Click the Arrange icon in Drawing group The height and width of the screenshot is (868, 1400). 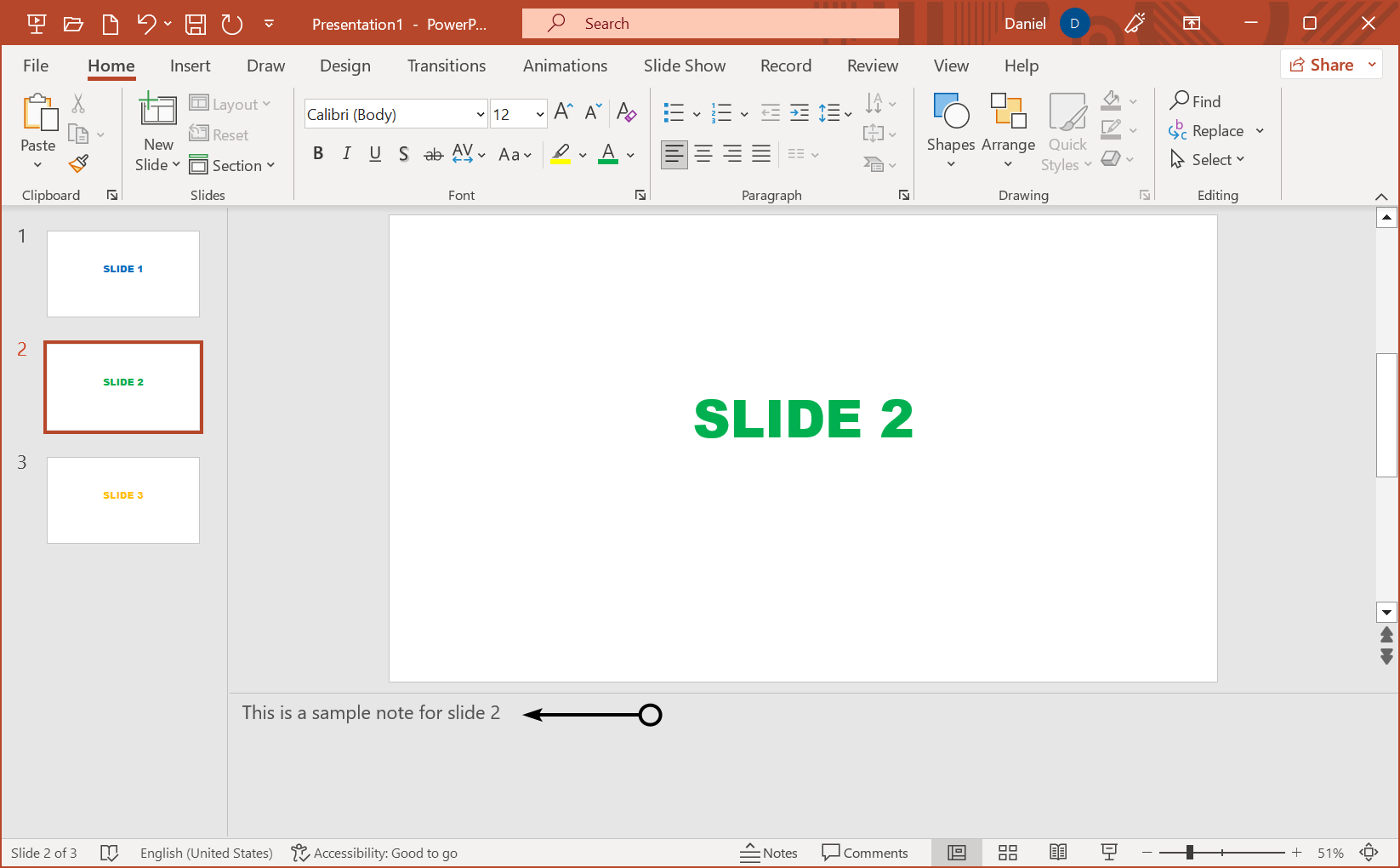[x=1008, y=129]
